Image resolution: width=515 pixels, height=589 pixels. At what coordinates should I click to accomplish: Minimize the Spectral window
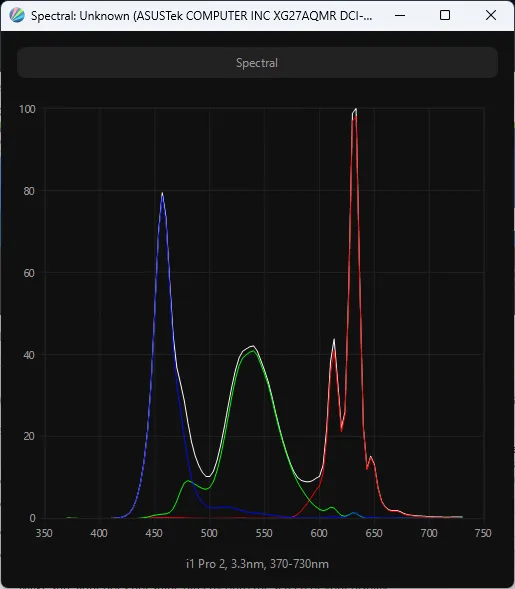click(x=400, y=15)
